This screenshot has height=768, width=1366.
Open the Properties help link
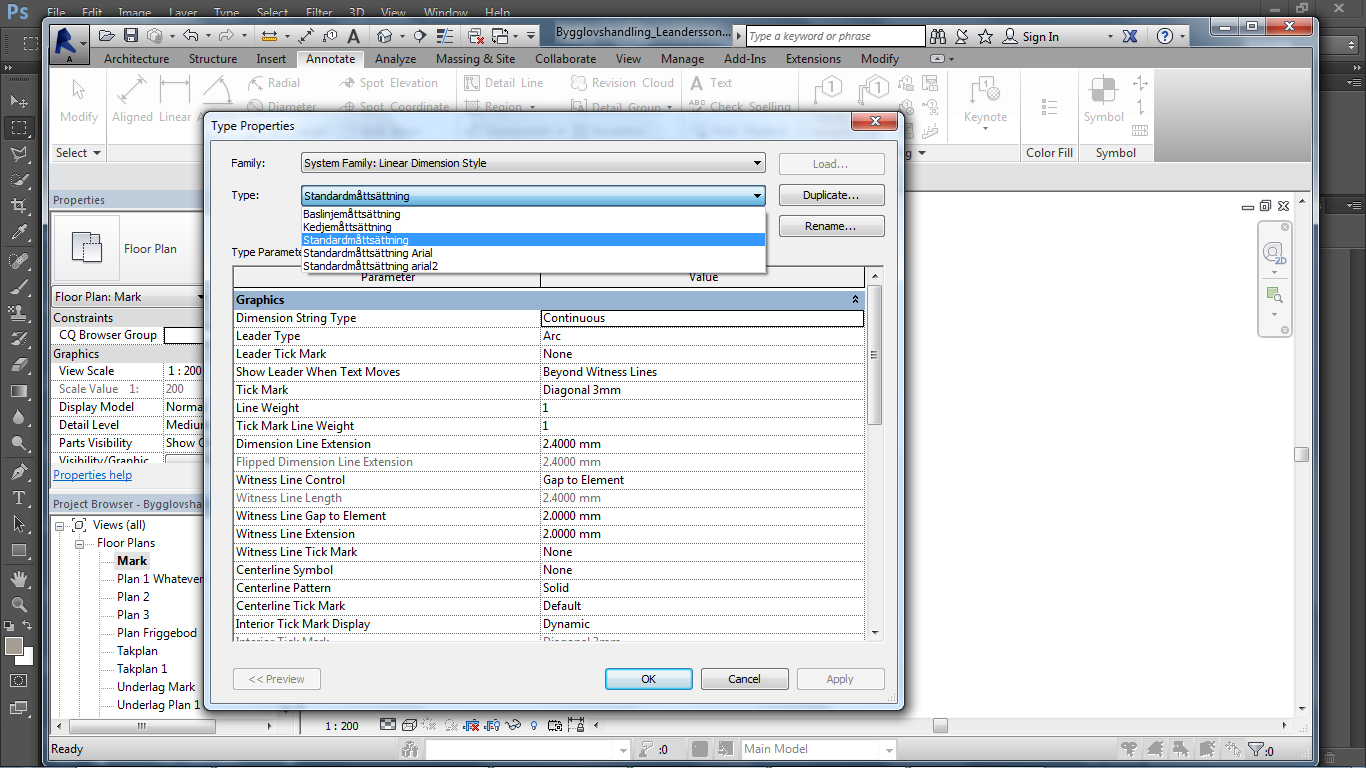point(93,475)
